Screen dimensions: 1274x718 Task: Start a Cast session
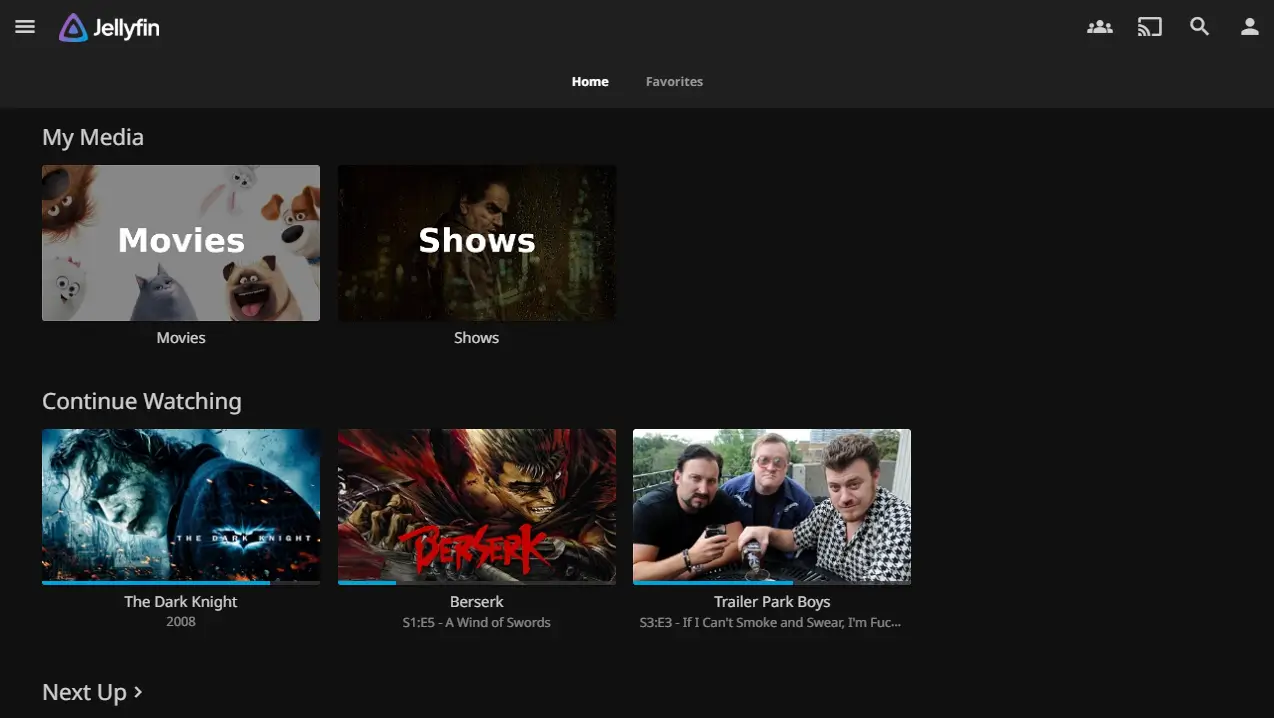click(1149, 27)
